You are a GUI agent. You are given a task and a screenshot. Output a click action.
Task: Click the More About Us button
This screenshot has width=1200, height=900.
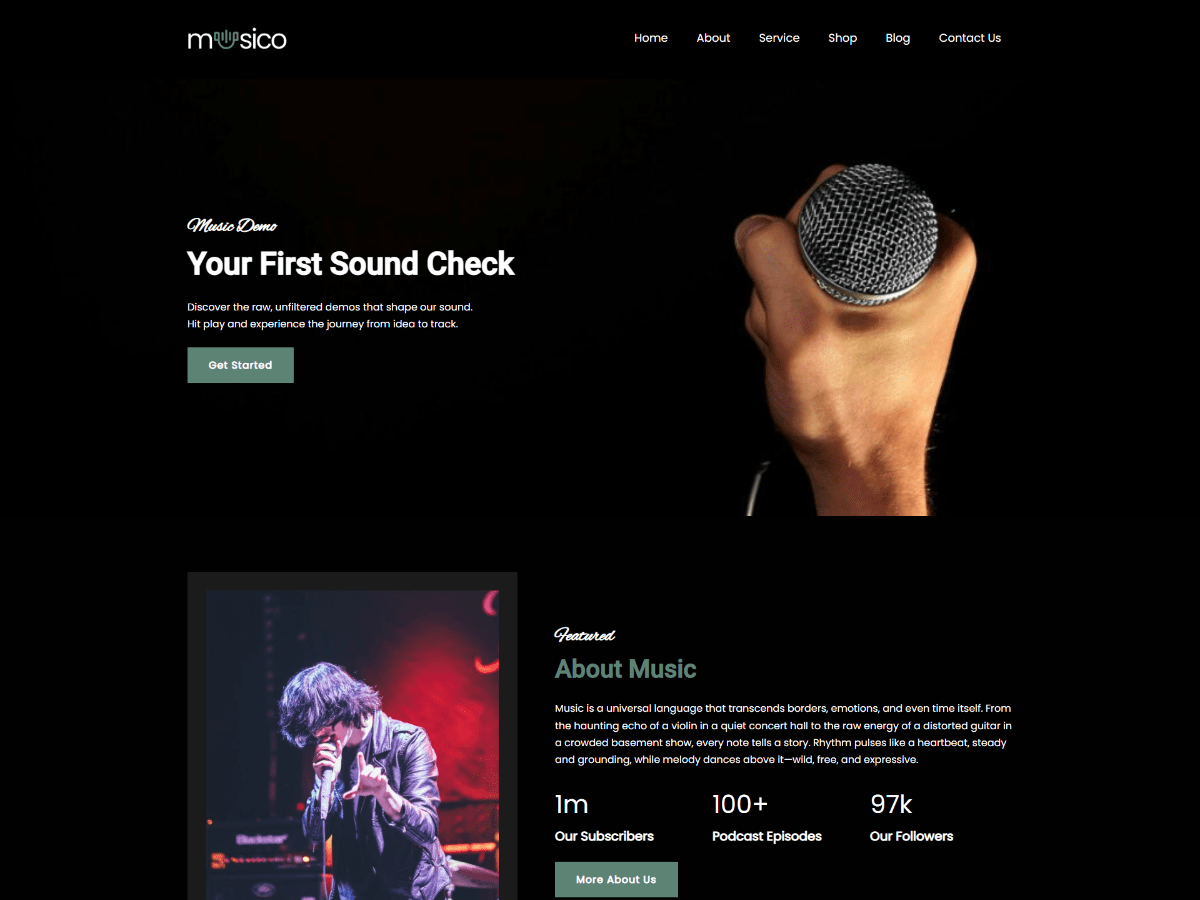click(616, 880)
